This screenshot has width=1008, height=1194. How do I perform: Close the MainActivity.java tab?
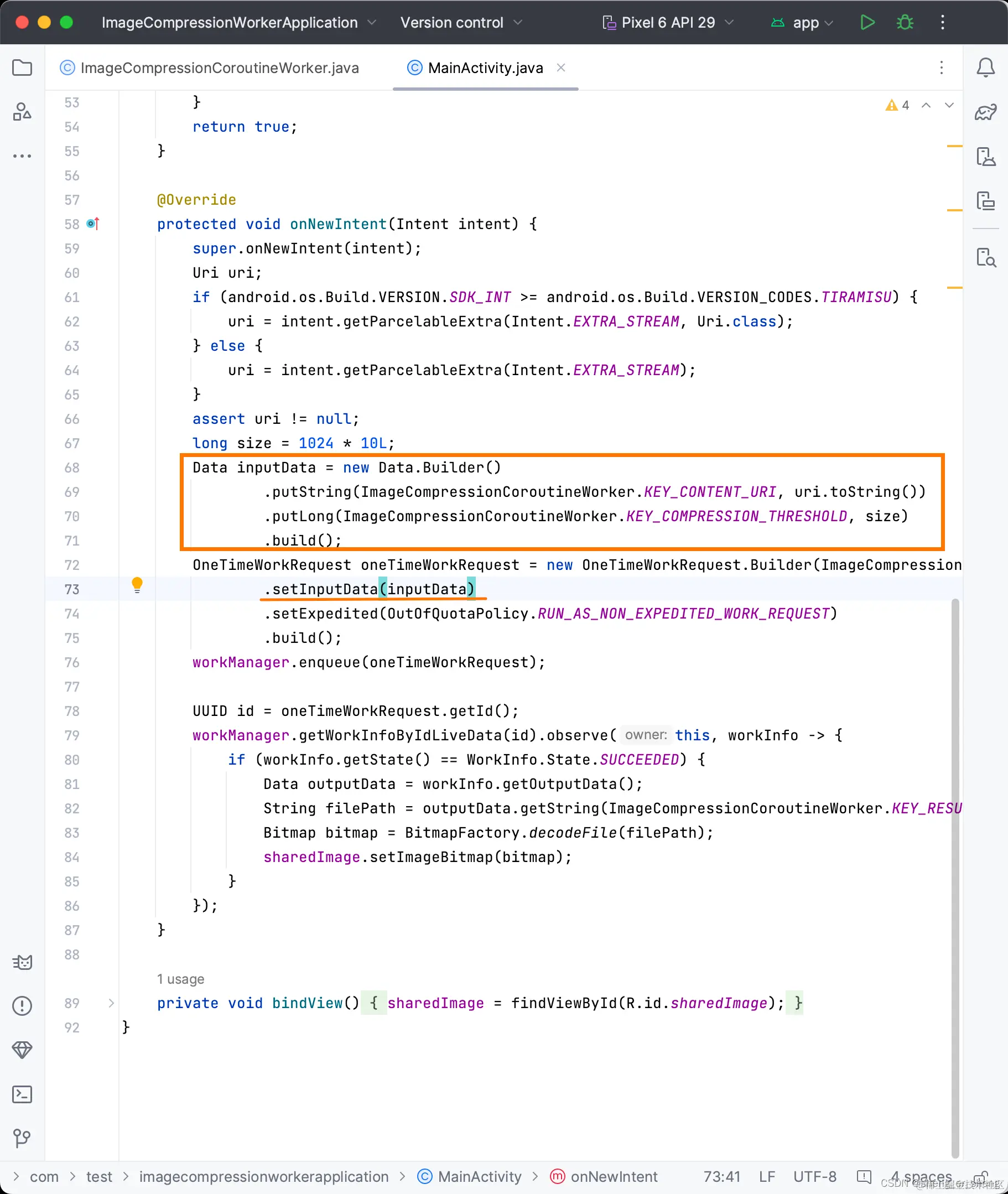click(561, 68)
